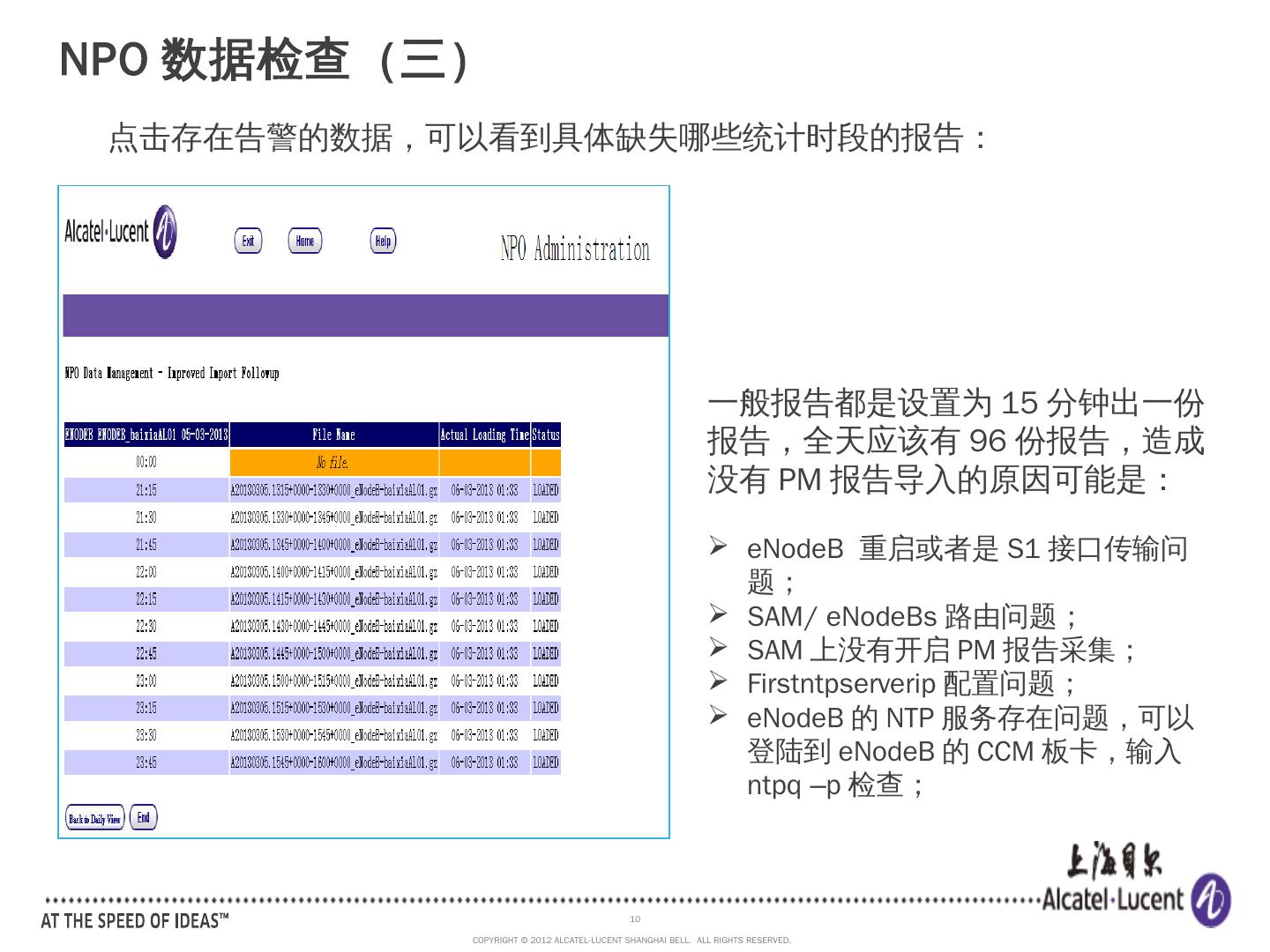Click the loading time in the 21:45 row

[x=484, y=545]
